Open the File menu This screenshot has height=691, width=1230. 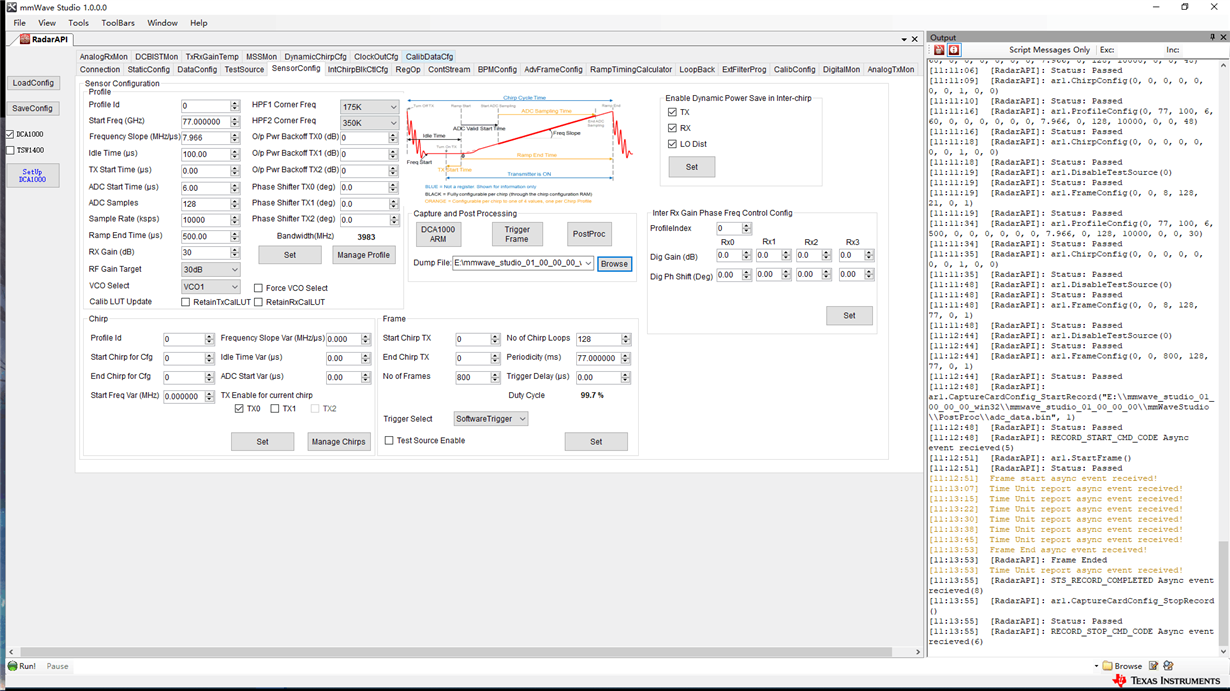click(x=19, y=23)
